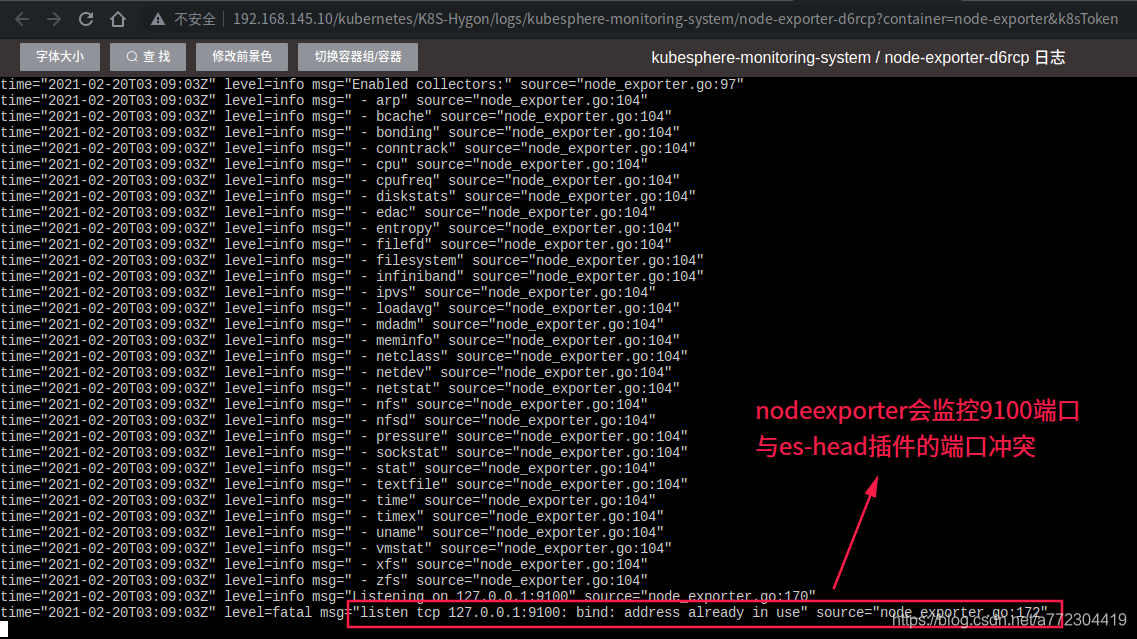Open the 修改前景色 foreground color changer
This screenshot has height=639, width=1137.
click(241, 57)
